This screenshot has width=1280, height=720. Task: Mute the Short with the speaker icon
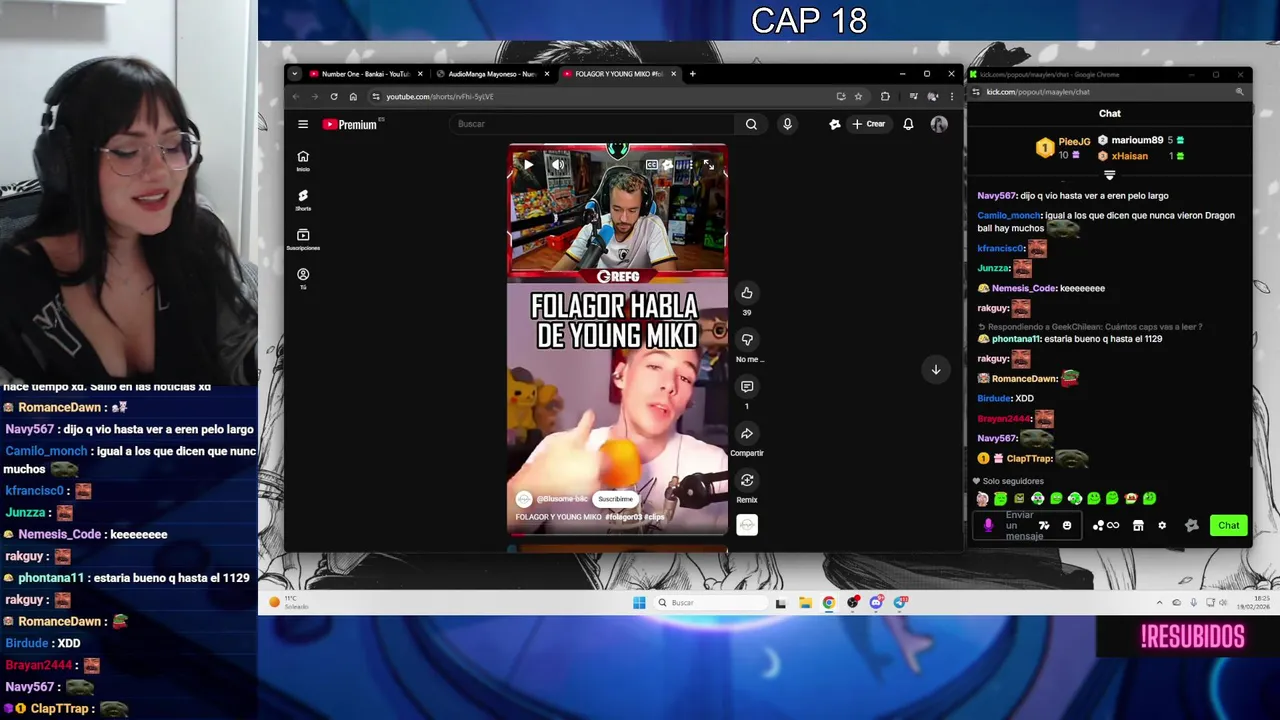(x=558, y=165)
